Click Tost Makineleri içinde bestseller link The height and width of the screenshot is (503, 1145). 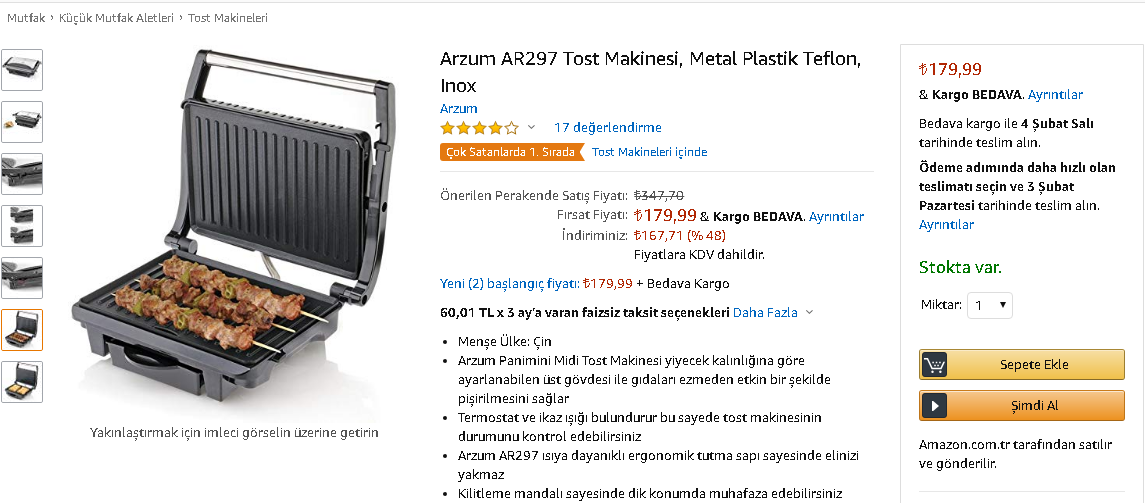pos(649,152)
